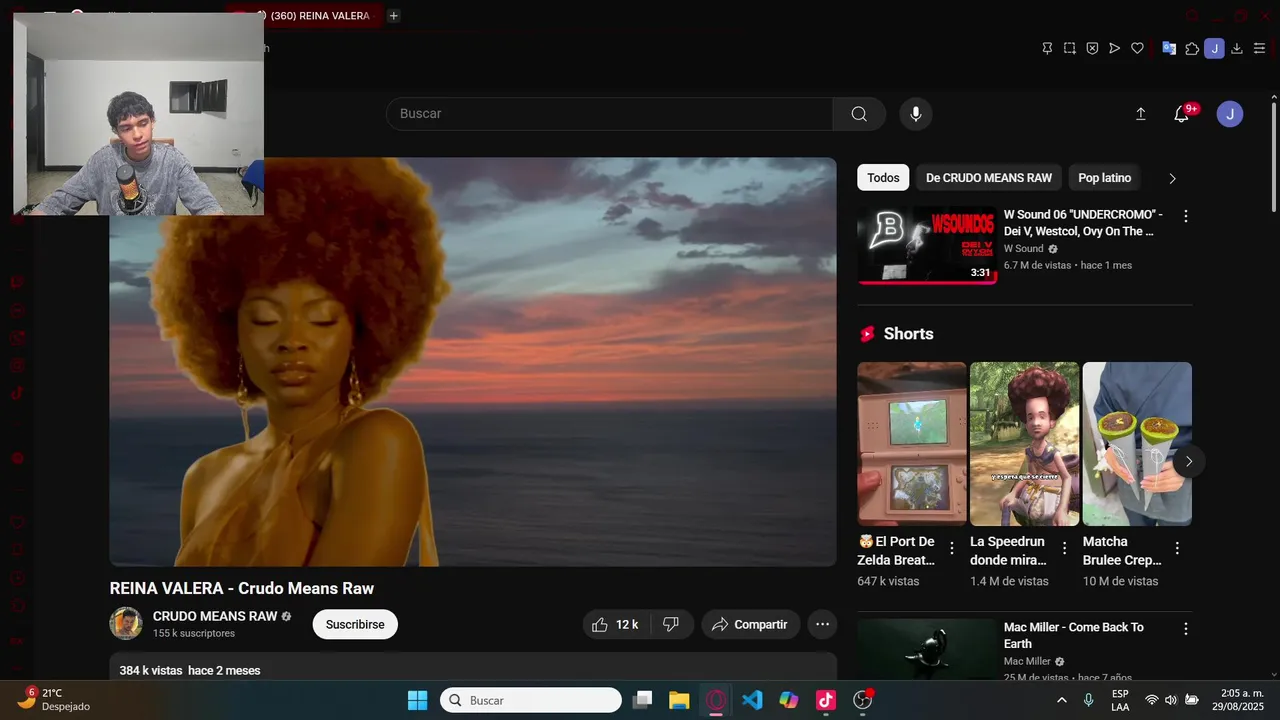Screen dimensions: 1280x720
Task: Open Opera ad blocker shield icon
Action: (x=1092, y=48)
